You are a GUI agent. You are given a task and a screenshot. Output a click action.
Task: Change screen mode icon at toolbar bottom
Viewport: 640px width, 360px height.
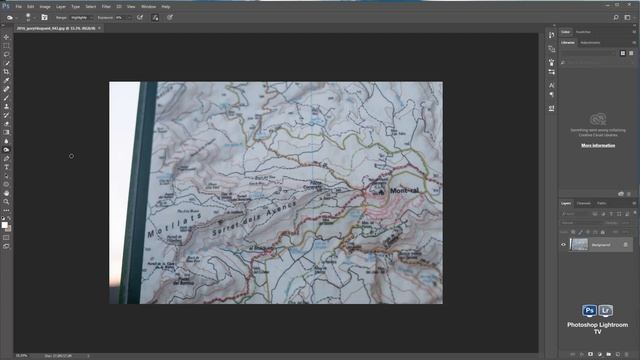tap(6, 247)
